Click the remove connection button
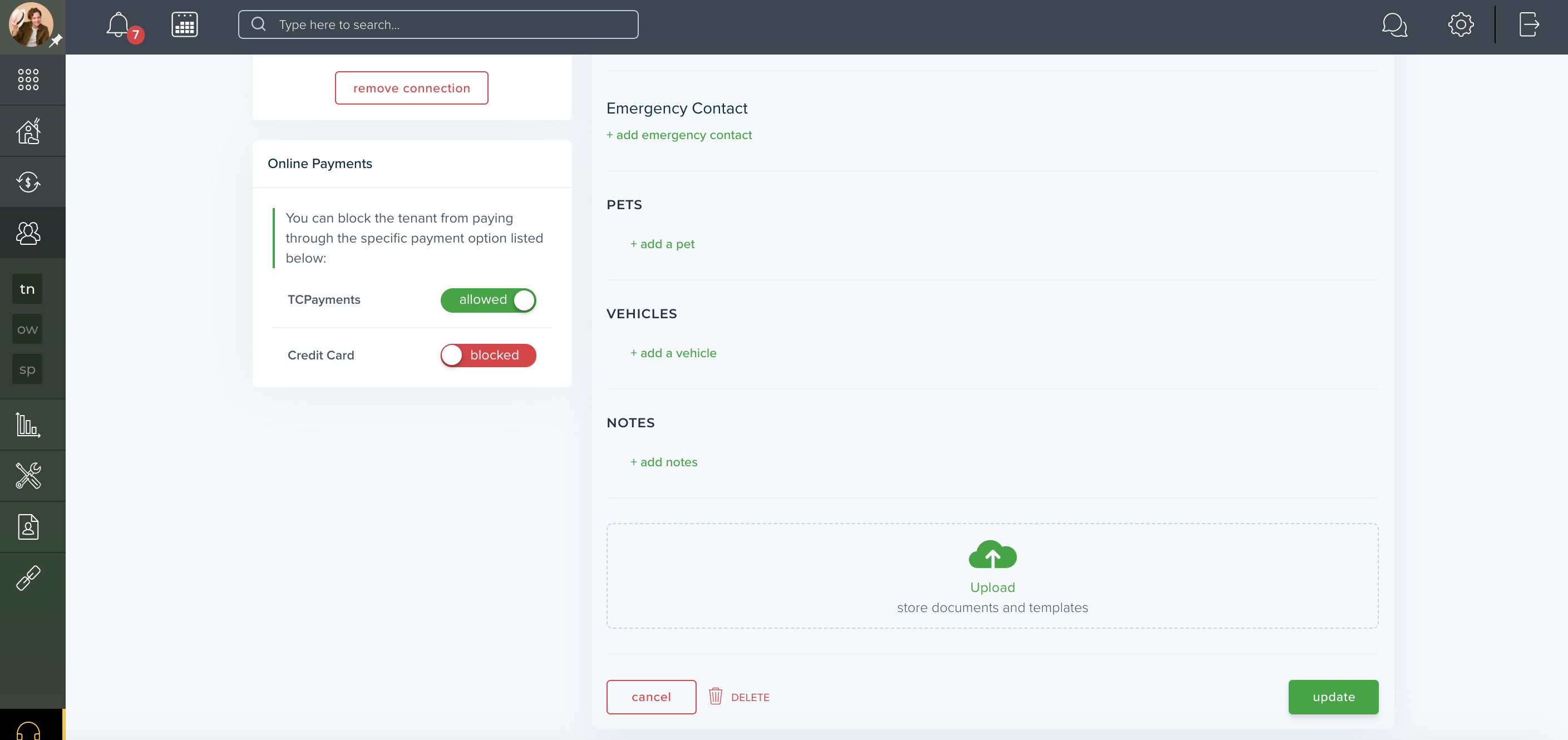1568x740 pixels. [x=412, y=88]
